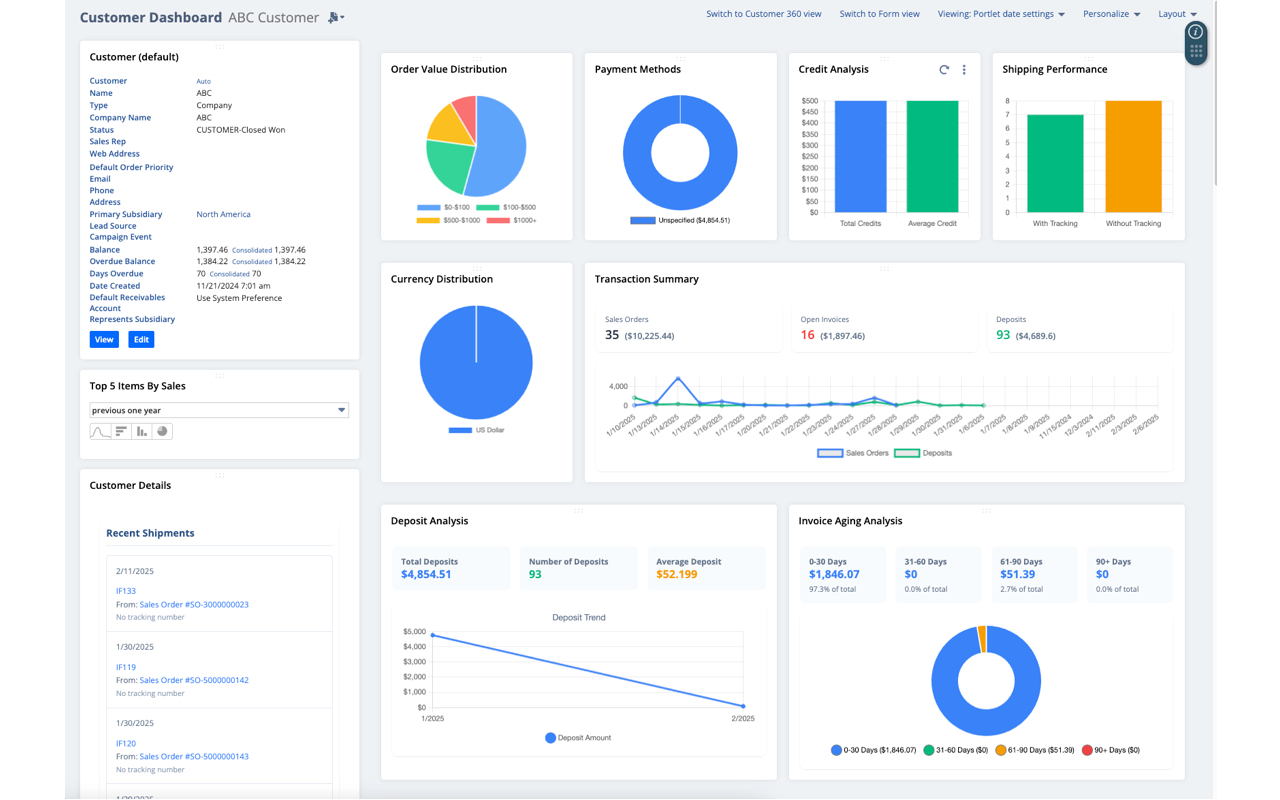Click the Invoice Aging Analysis portlet drag handle
Screen dimensions: 1280x800
(x=986, y=510)
